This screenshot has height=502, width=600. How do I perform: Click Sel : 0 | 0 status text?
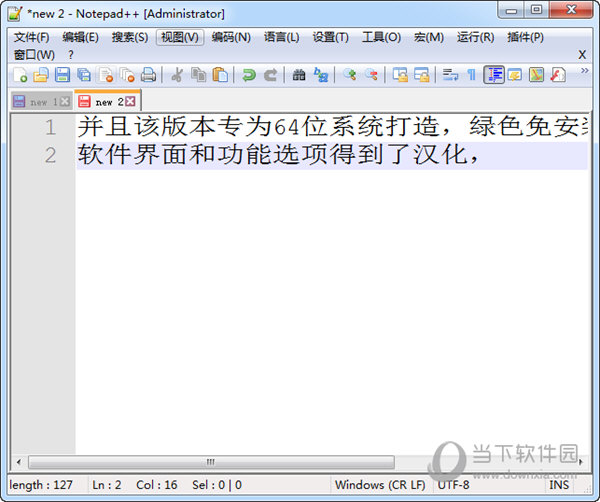[x=217, y=485]
